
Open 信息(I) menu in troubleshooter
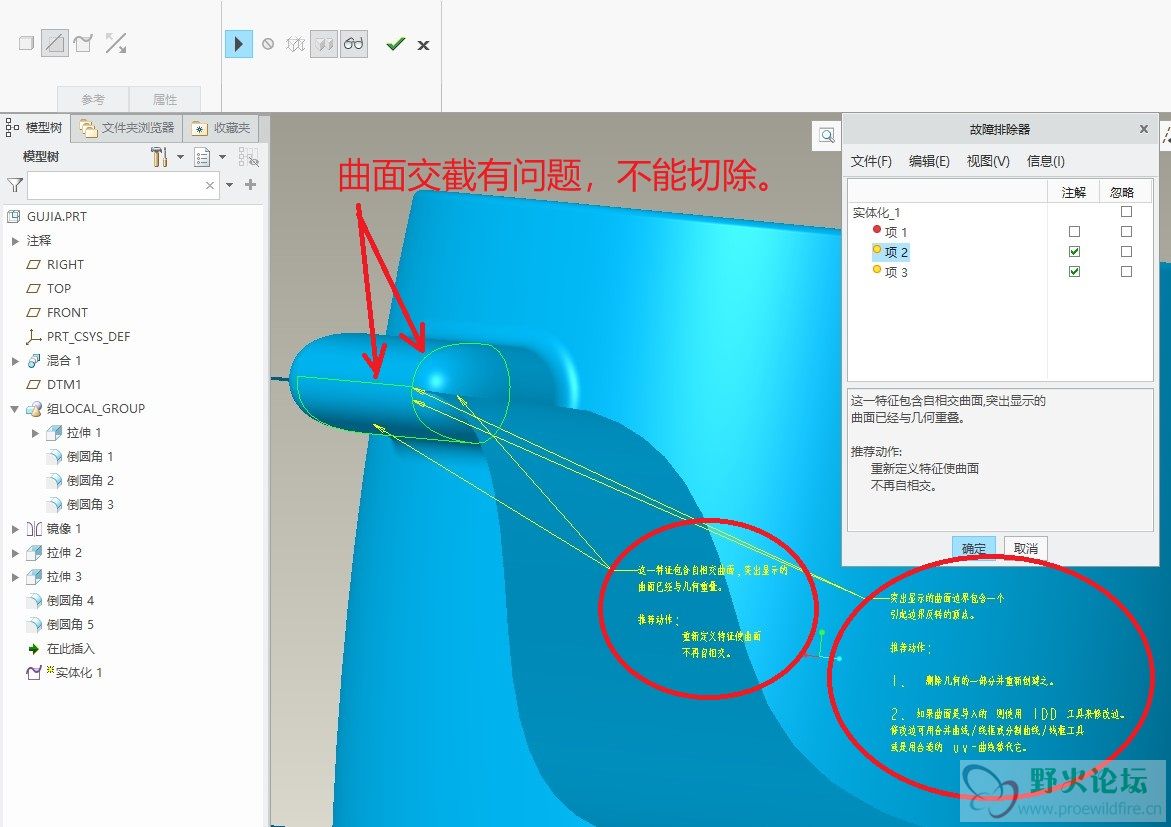coord(1046,161)
